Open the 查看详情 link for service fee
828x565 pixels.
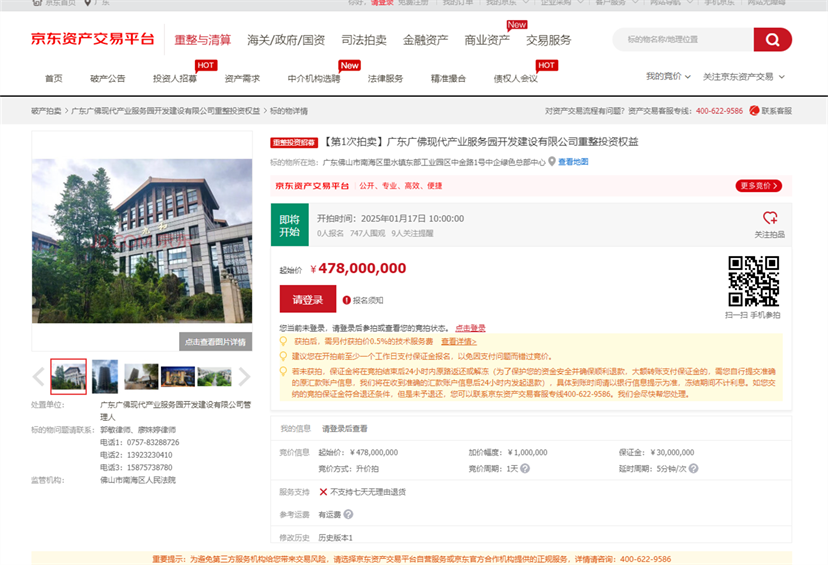click(459, 341)
